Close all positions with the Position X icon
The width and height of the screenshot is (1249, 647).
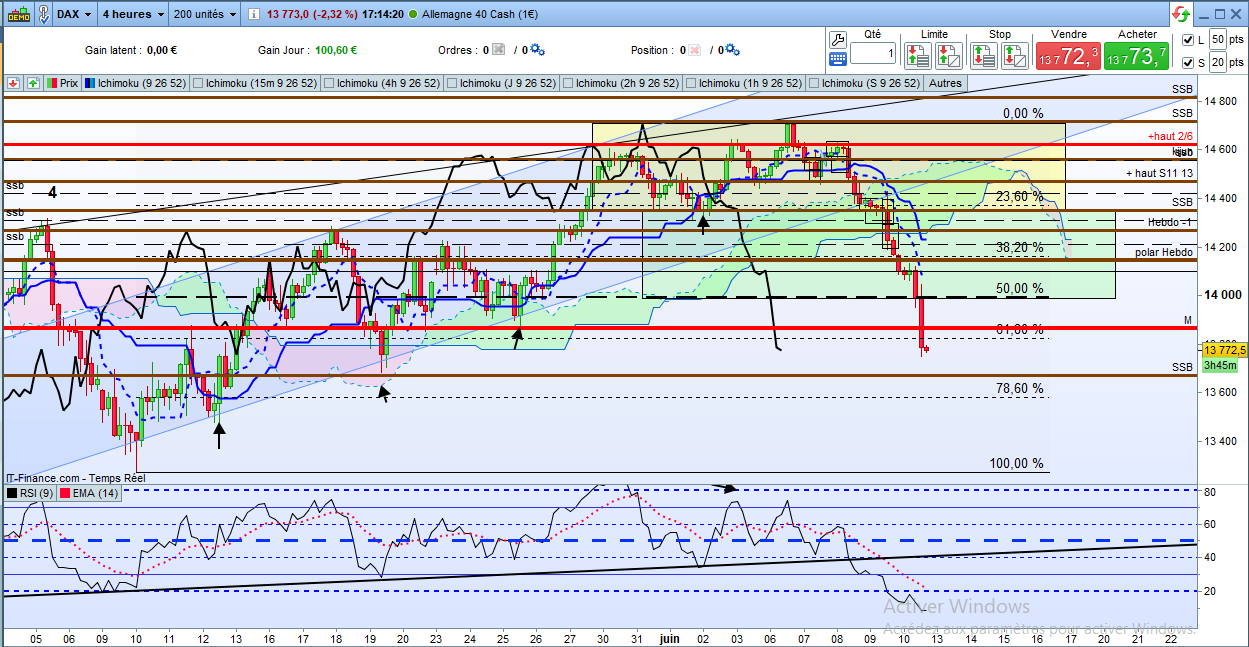[x=692, y=50]
